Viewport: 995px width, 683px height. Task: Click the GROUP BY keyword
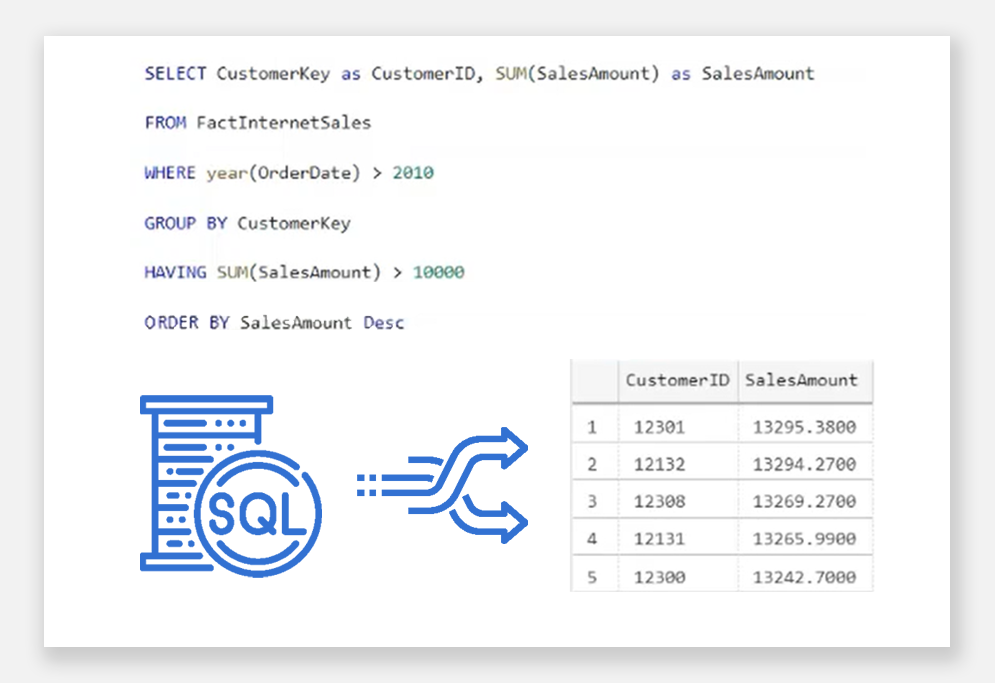click(x=185, y=223)
